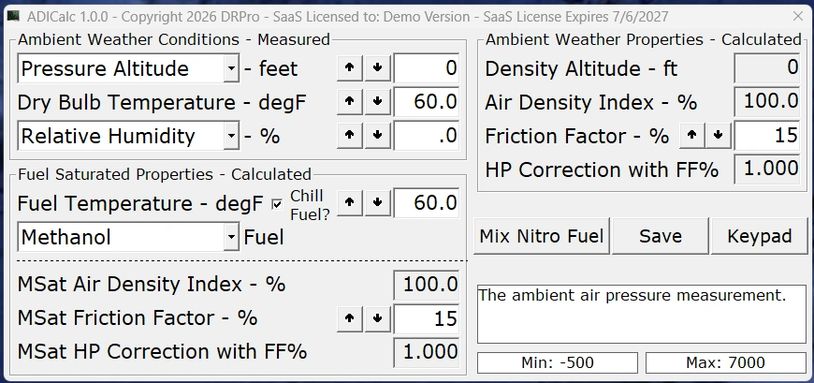Click the ambient Friction Factor value field
The height and width of the screenshot is (383, 814).
pyautogui.click(x=767, y=135)
